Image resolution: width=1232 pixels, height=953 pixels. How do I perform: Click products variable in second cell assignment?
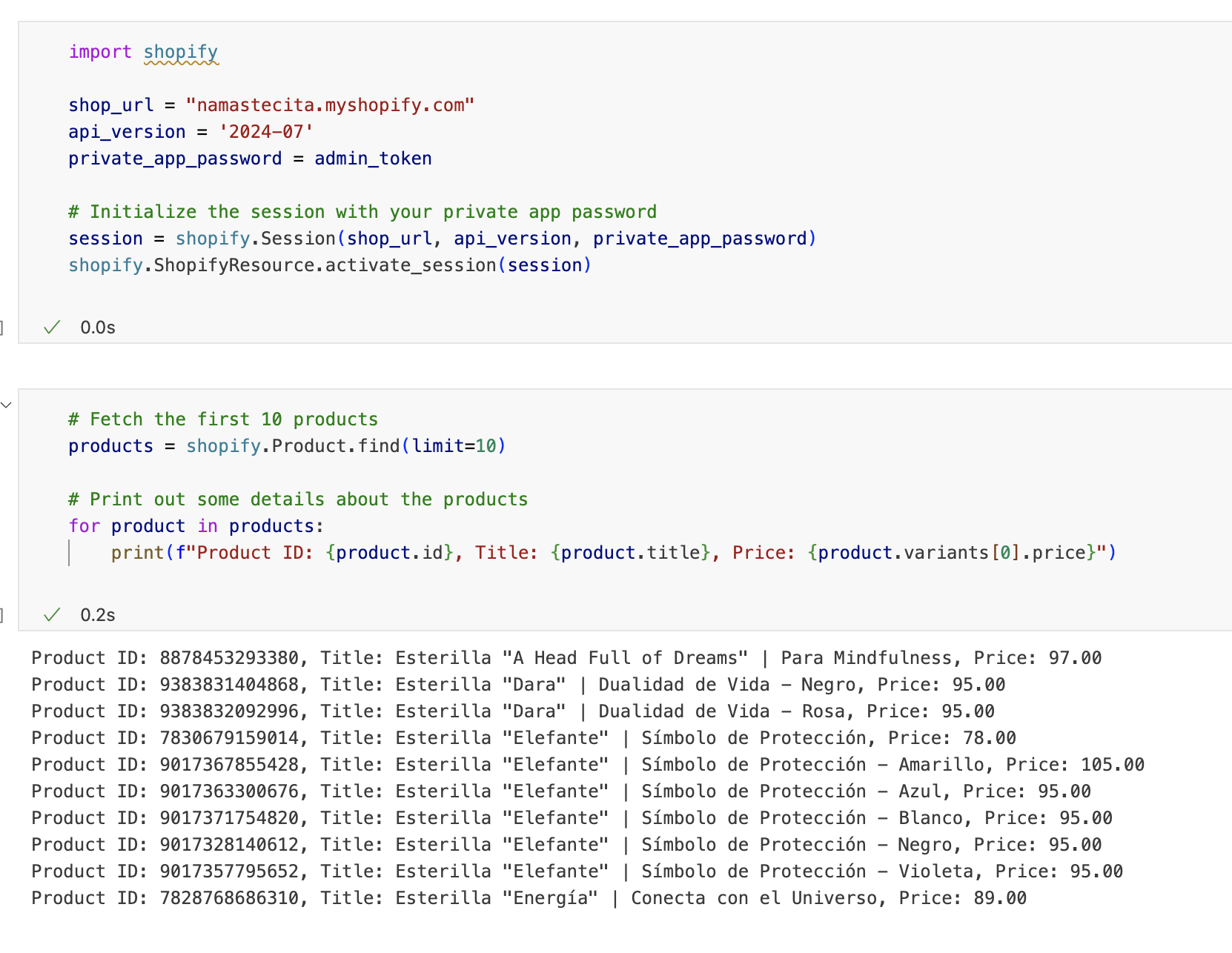tap(111, 446)
